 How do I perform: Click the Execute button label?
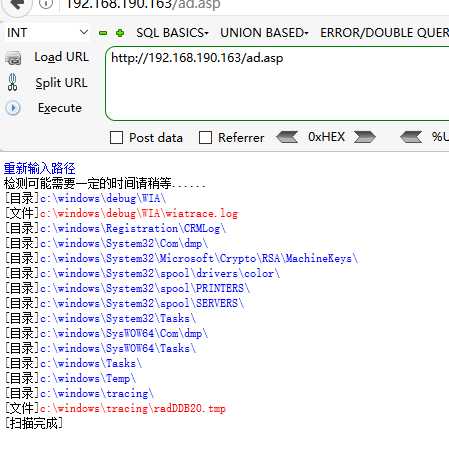[60, 108]
